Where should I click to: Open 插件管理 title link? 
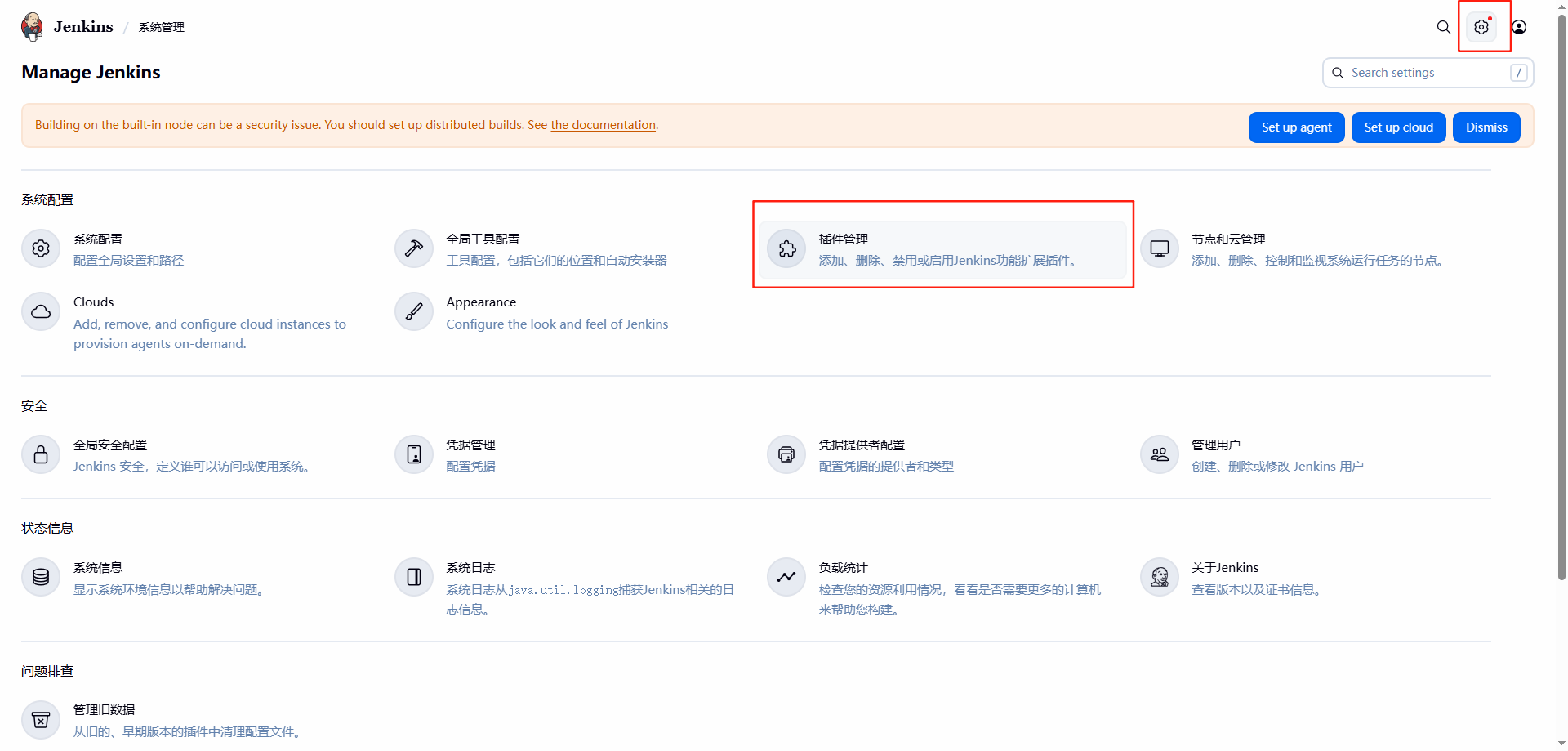[x=844, y=239]
